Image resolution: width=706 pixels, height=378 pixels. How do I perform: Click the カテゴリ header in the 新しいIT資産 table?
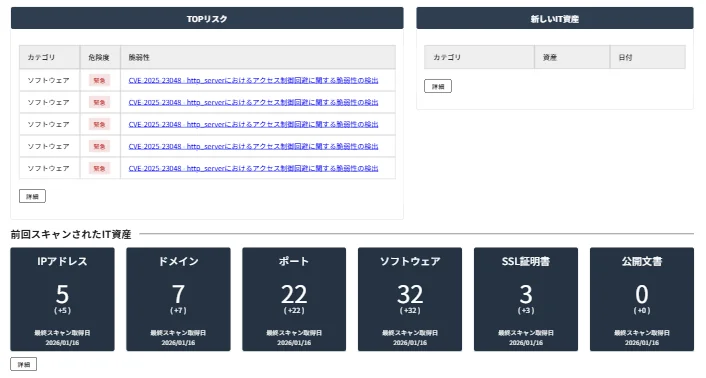click(479, 57)
